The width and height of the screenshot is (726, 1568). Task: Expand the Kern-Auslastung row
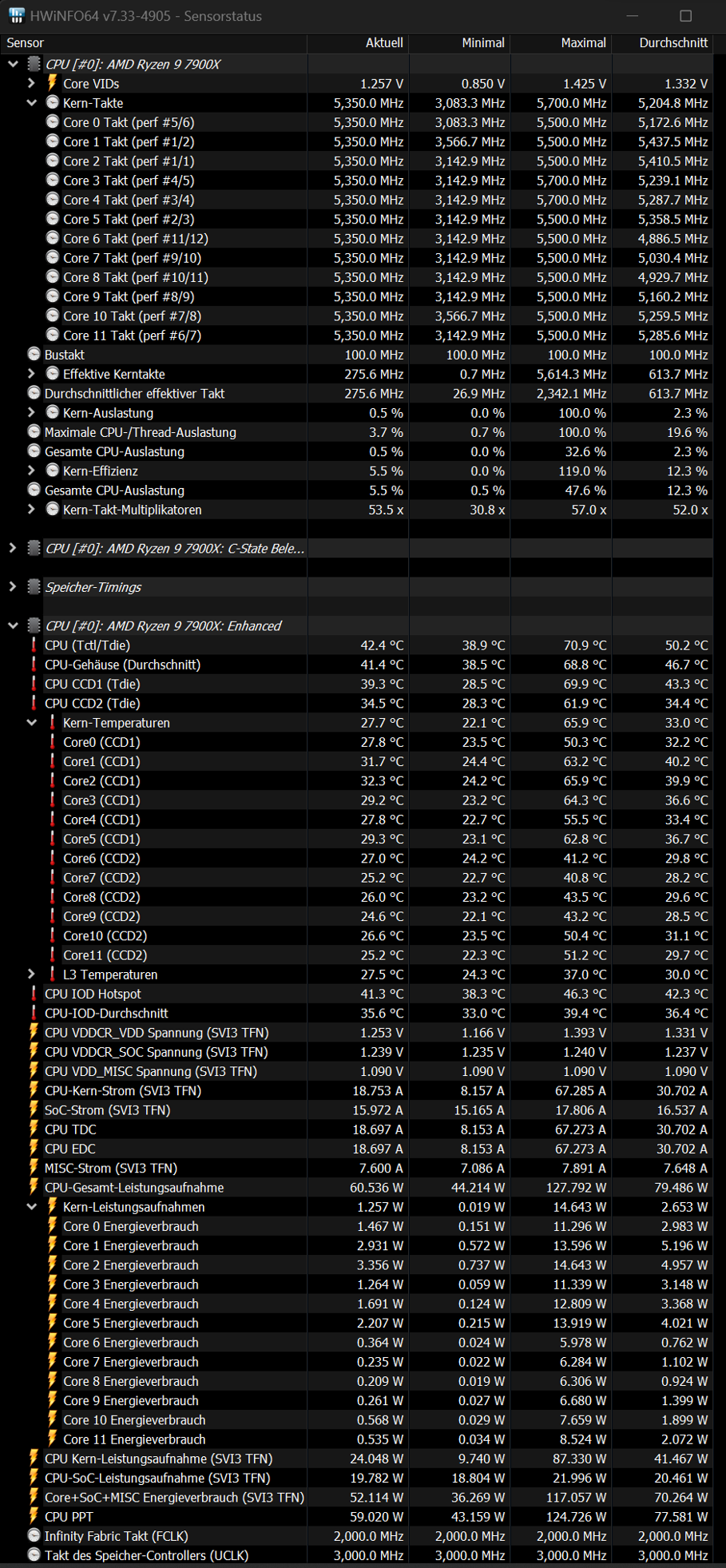coord(31,412)
